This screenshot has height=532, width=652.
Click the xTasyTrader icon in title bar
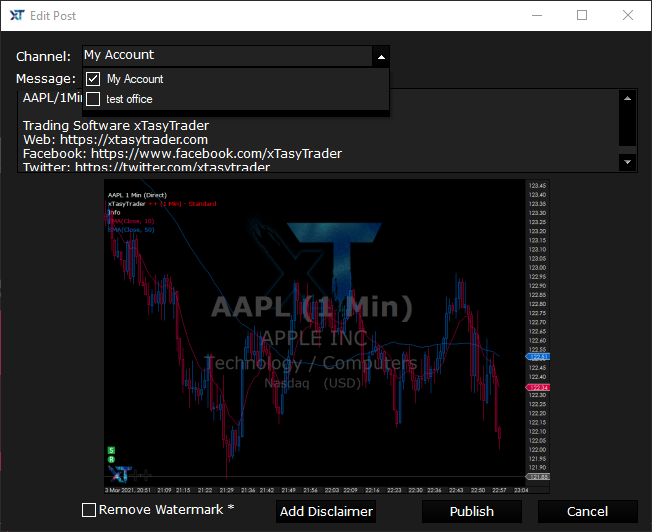17,15
